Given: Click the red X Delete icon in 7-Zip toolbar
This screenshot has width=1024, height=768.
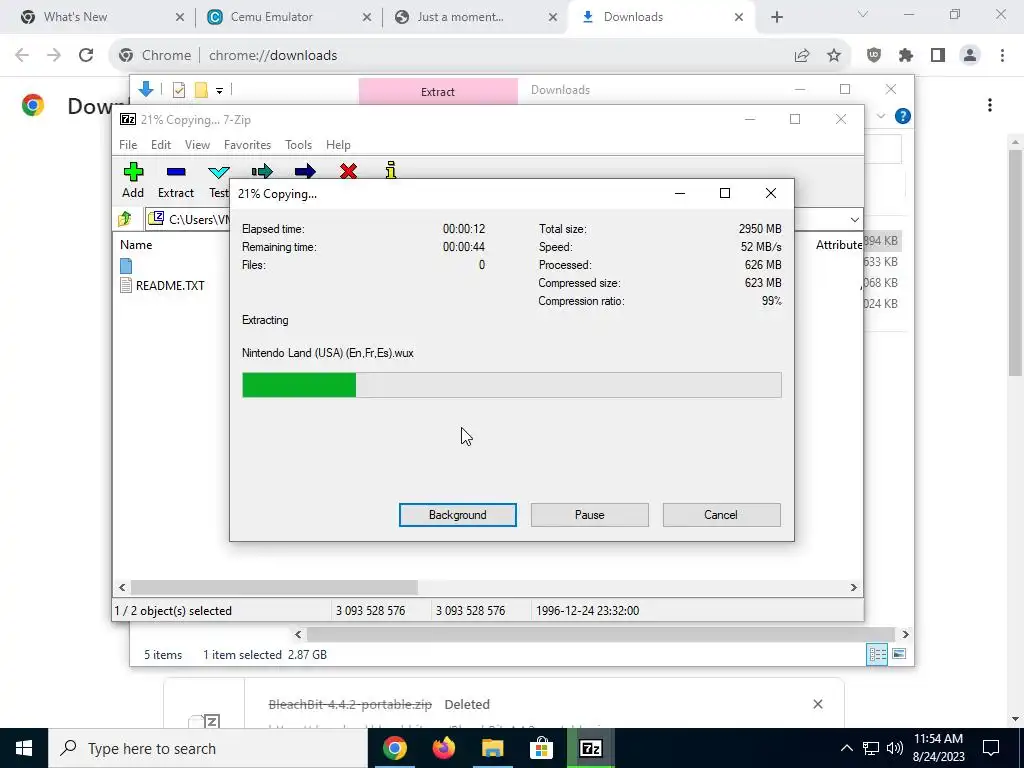Looking at the screenshot, I should click(x=349, y=171).
